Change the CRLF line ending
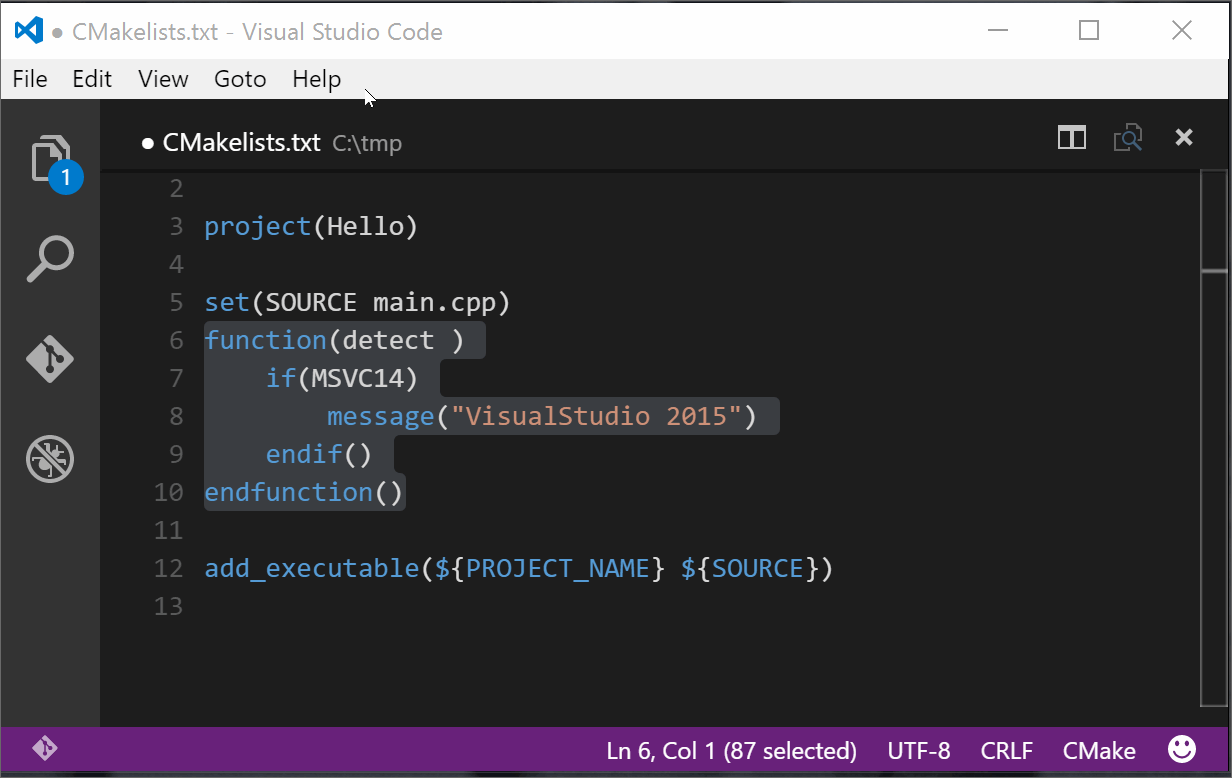The image size is (1232, 778). coord(1007,750)
